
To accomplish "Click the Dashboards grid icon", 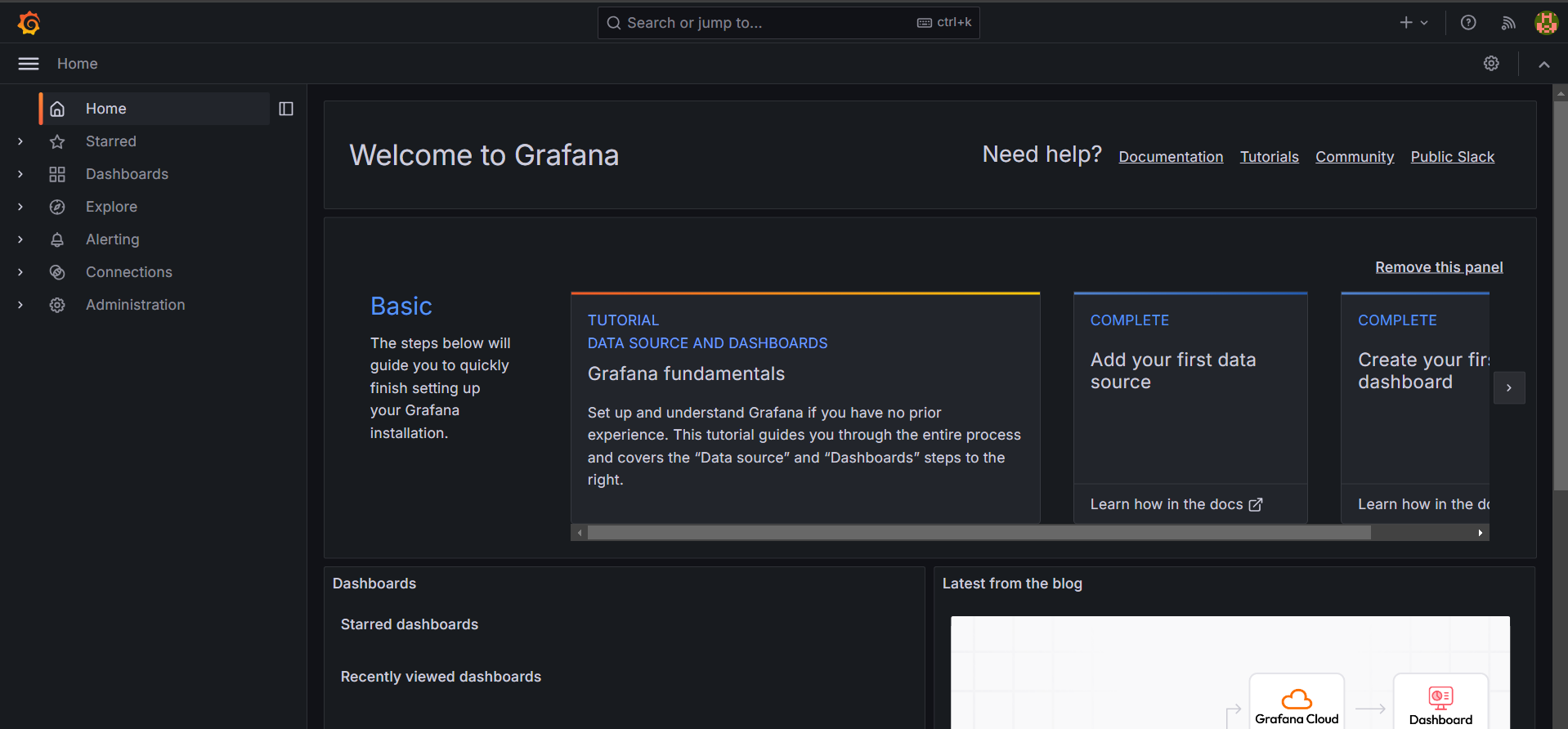I will tap(57, 174).
